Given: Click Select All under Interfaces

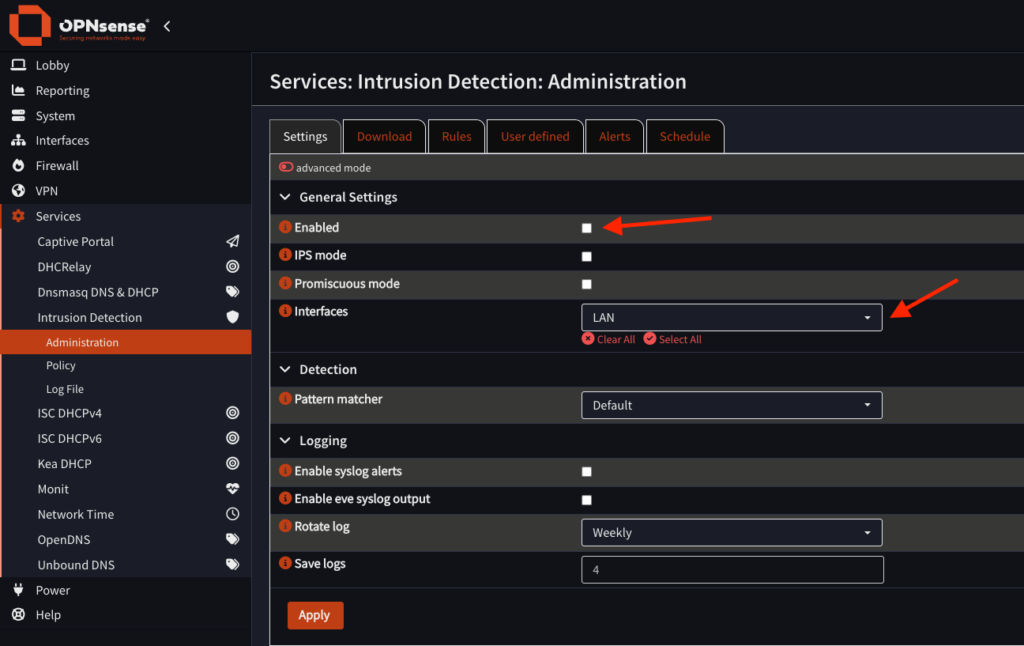Looking at the screenshot, I should click(x=673, y=339).
